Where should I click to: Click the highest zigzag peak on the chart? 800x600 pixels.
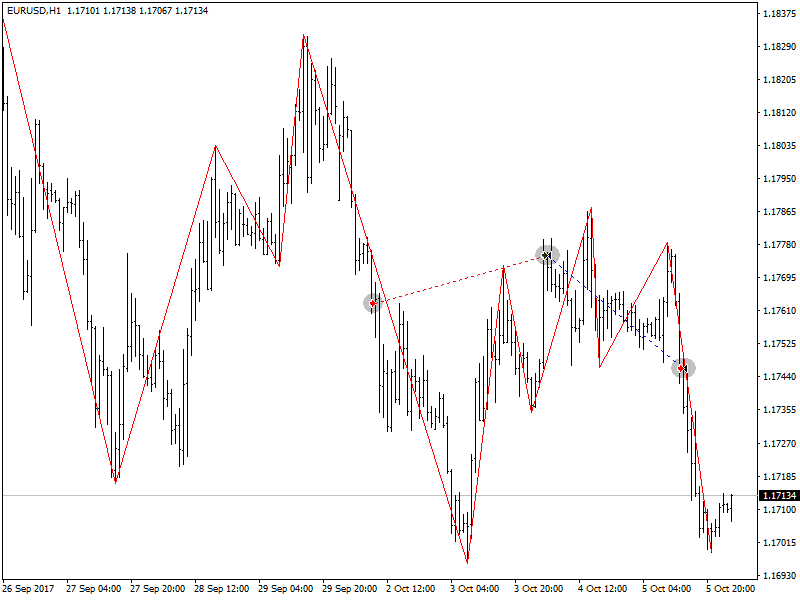(x=304, y=36)
